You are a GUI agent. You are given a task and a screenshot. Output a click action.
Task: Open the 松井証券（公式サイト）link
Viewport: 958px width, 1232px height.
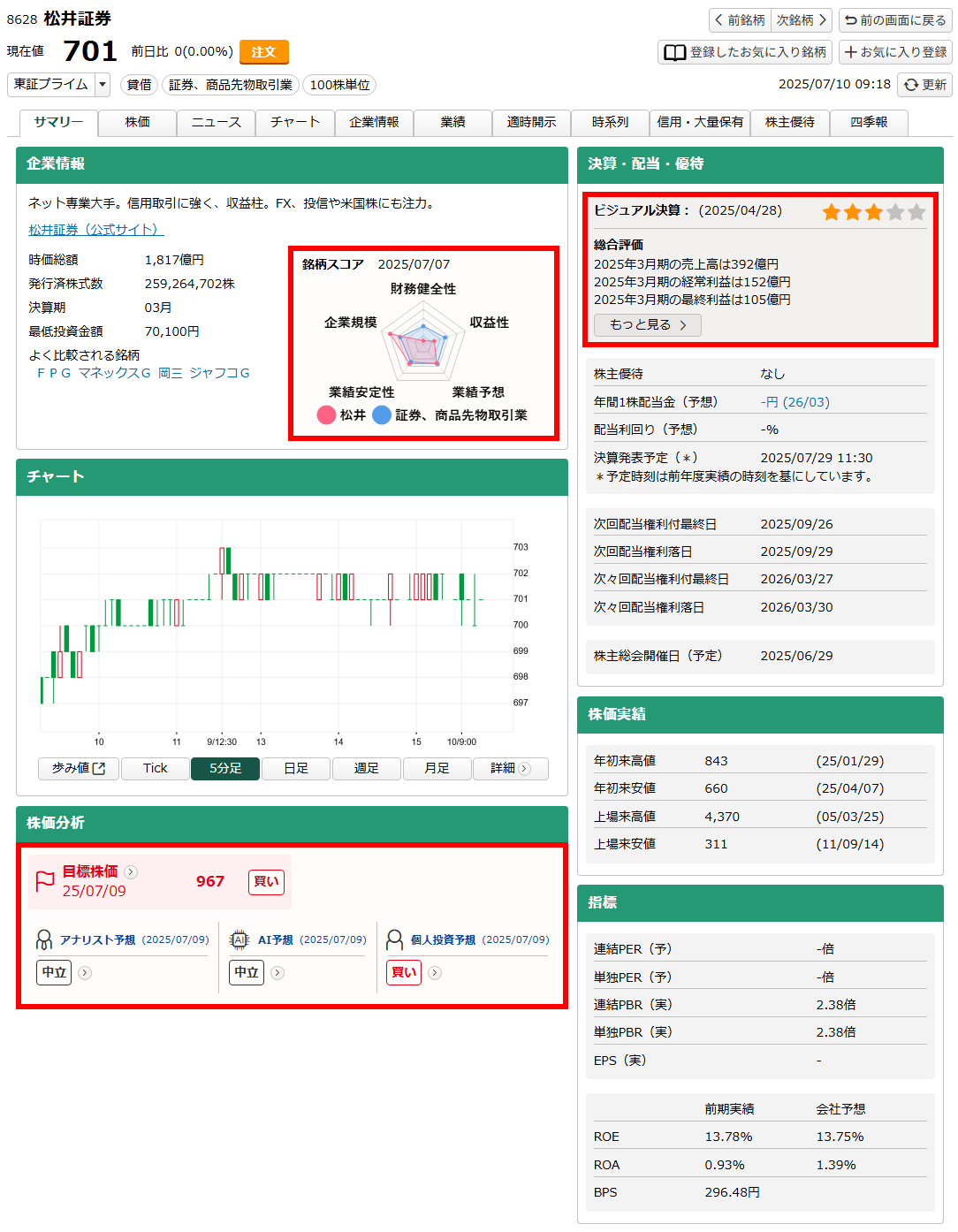(x=95, y=230)
